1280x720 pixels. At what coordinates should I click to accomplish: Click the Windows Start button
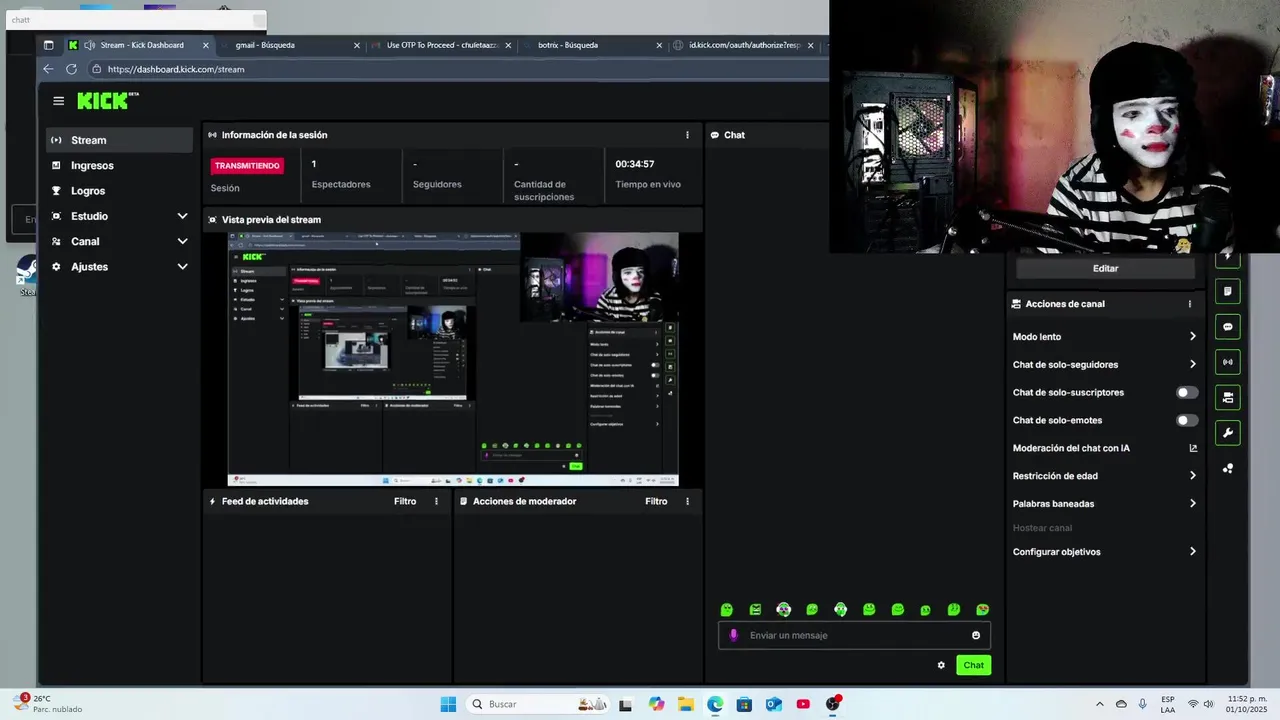point(448,704)
